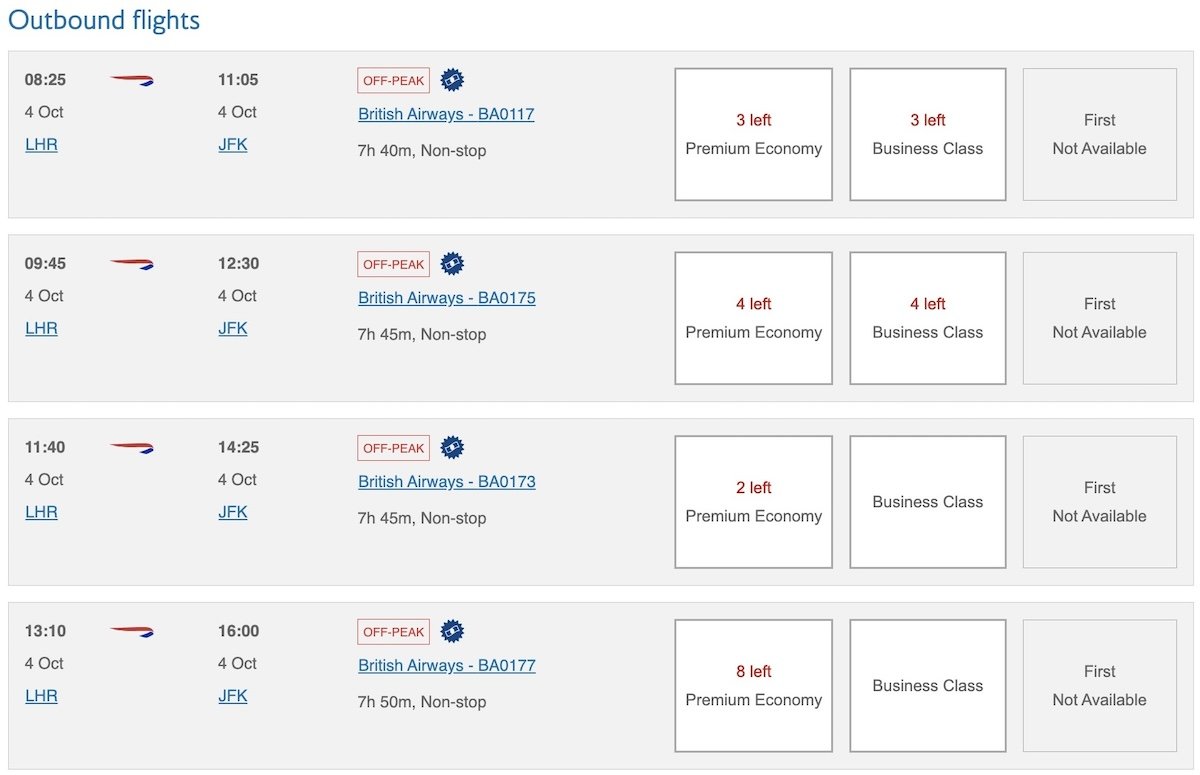1200x775 pixels.
Task: Click British Airways logo on 11:40 flight
Action: pyautogui.click(x=132, y=447)
